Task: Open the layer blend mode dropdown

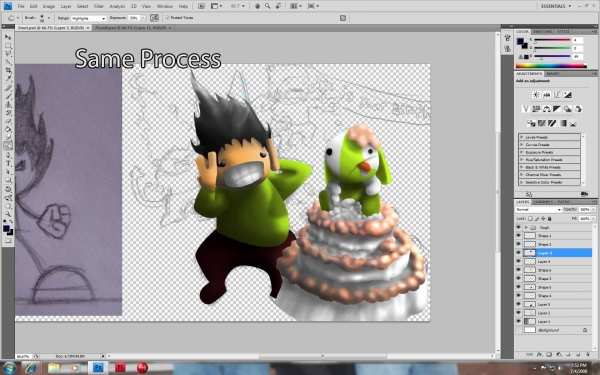Action: [x=538, y=209]
